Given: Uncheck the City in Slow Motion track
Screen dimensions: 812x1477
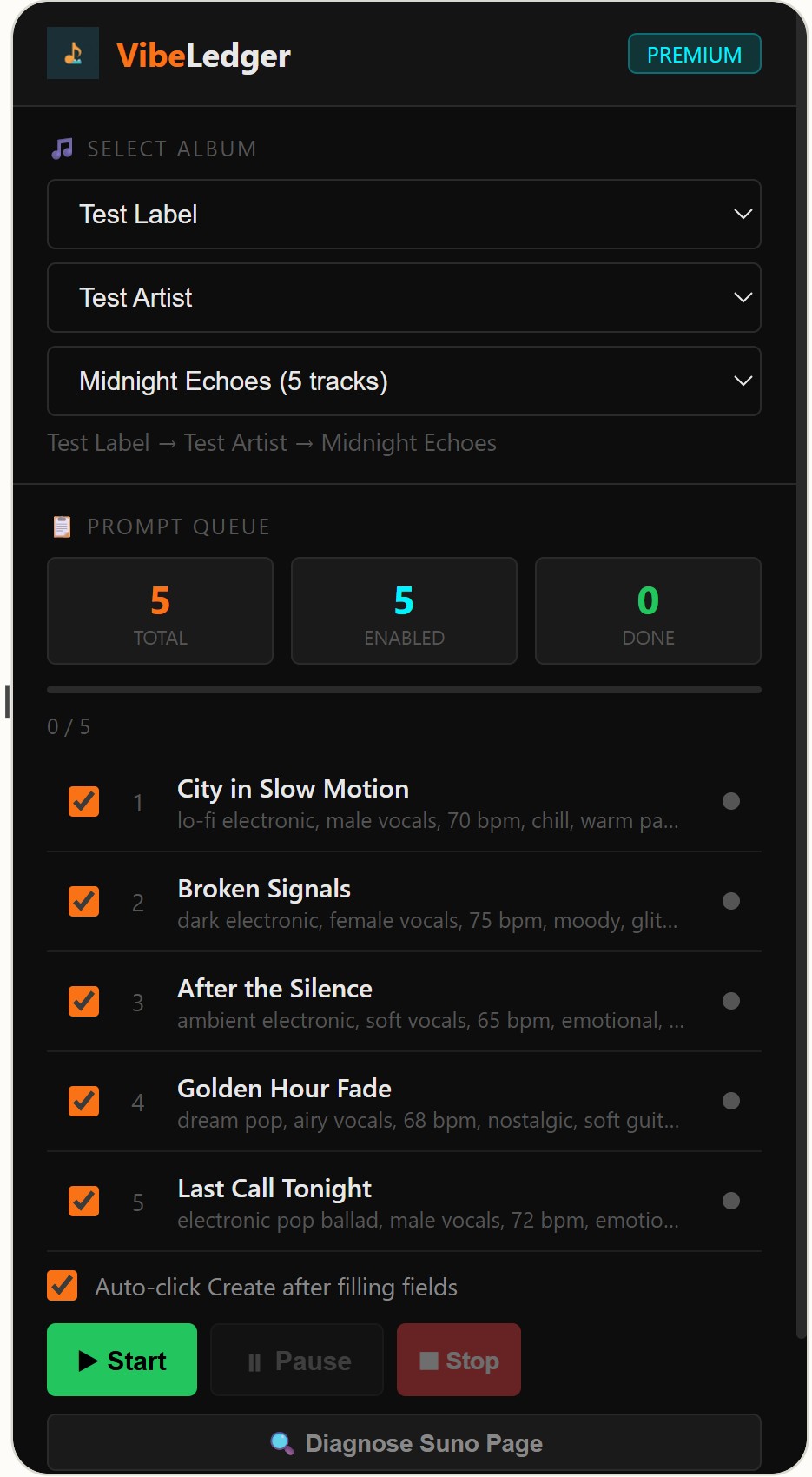Looking at the screenshot, I should [83, 801].
